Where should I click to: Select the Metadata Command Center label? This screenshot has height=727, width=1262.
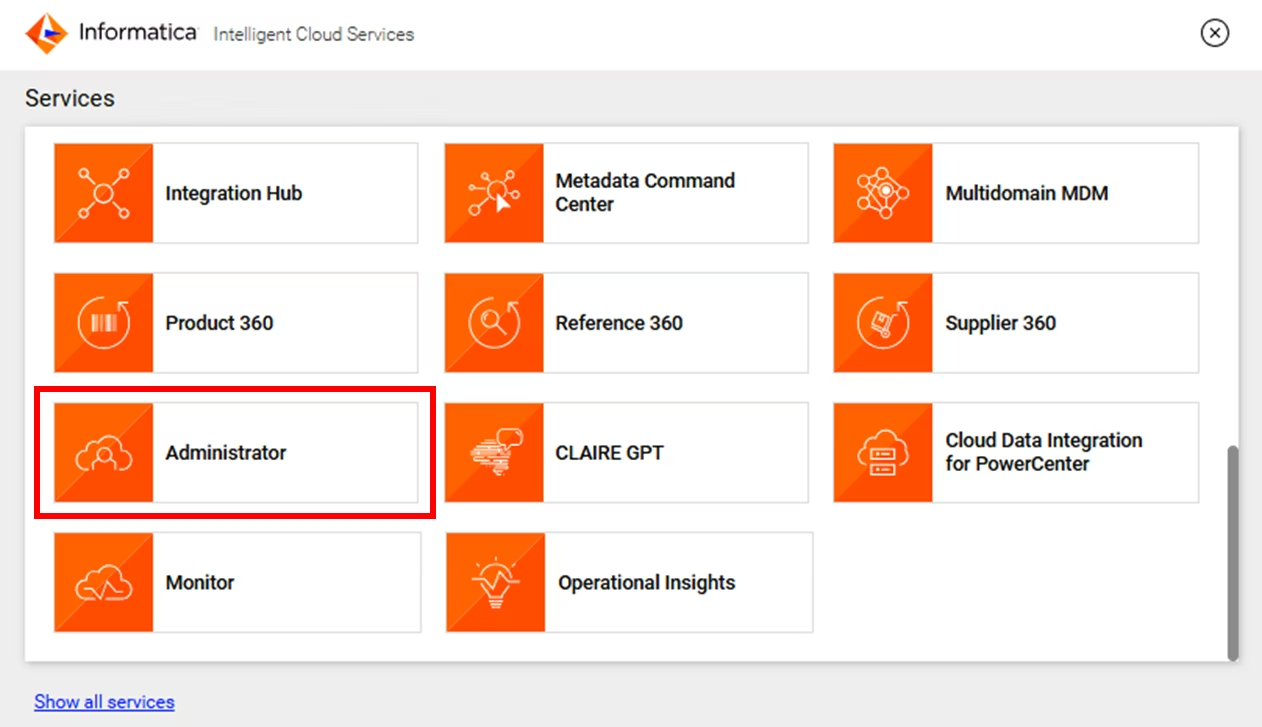645,192
